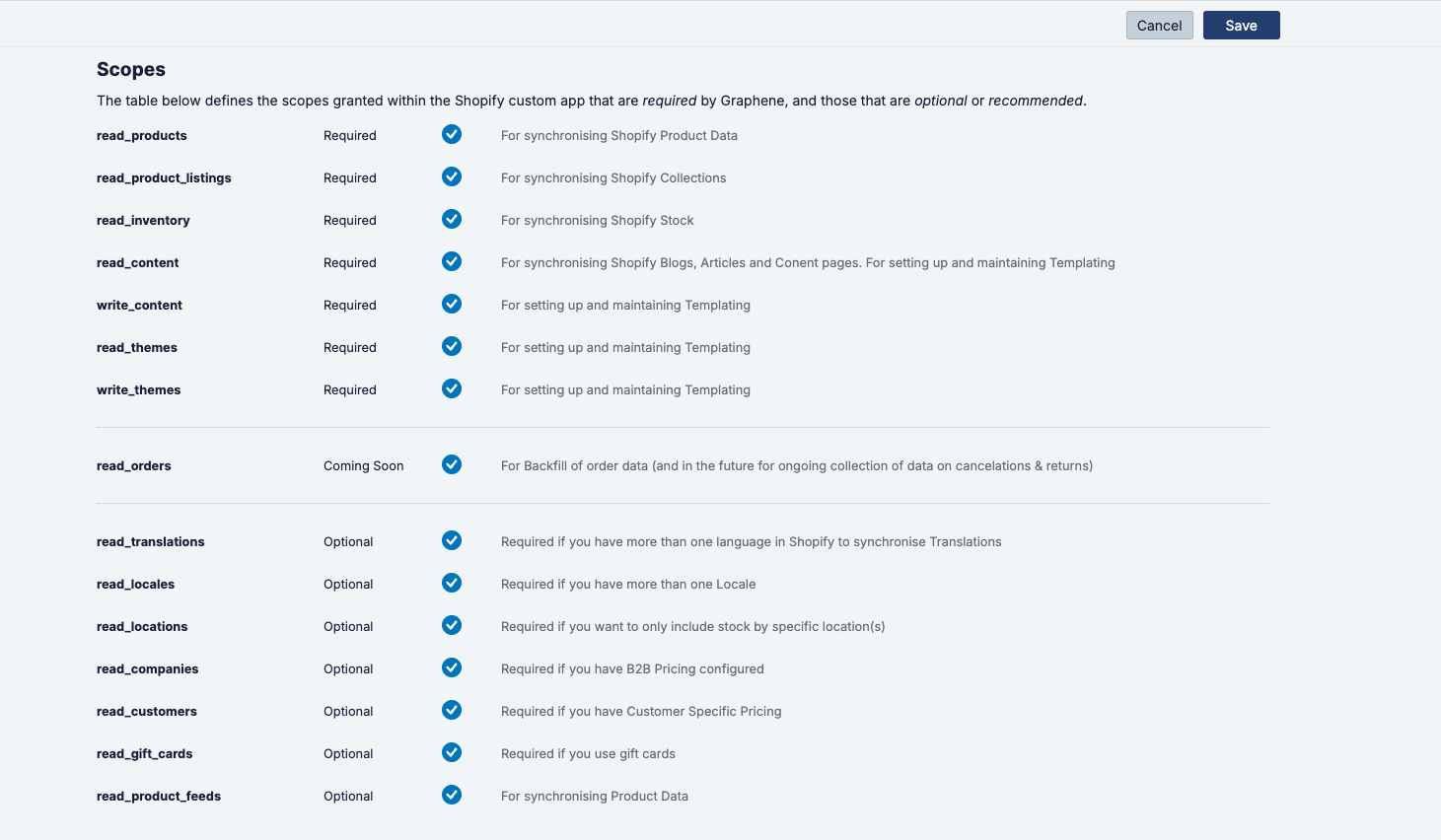
Task: Uncheck the read_product_feeds scope
Action: pyautogui.click(x=452, y=795)
